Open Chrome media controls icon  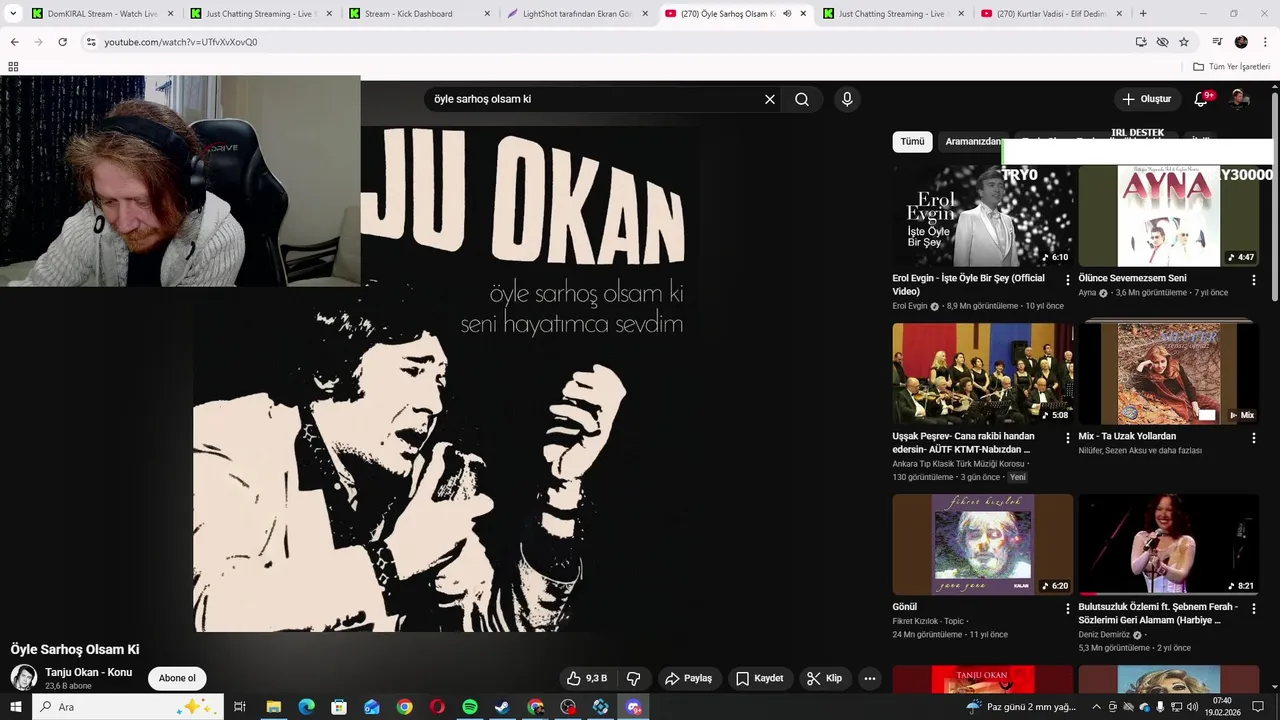1217,42
